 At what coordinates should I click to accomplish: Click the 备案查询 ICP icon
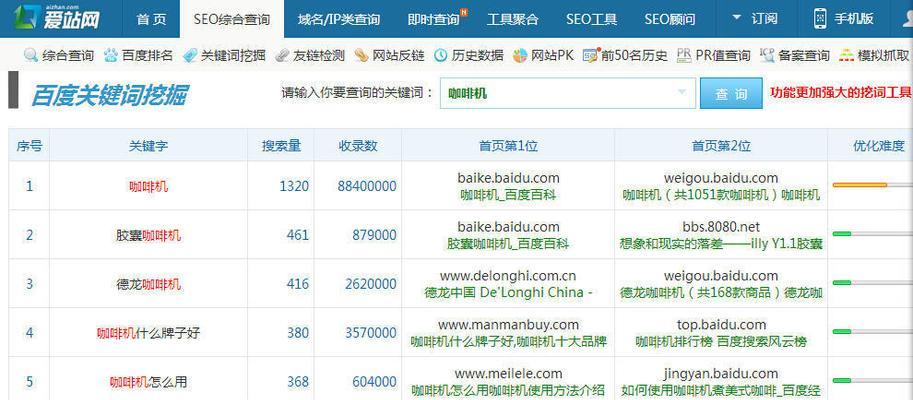[767, 56]
